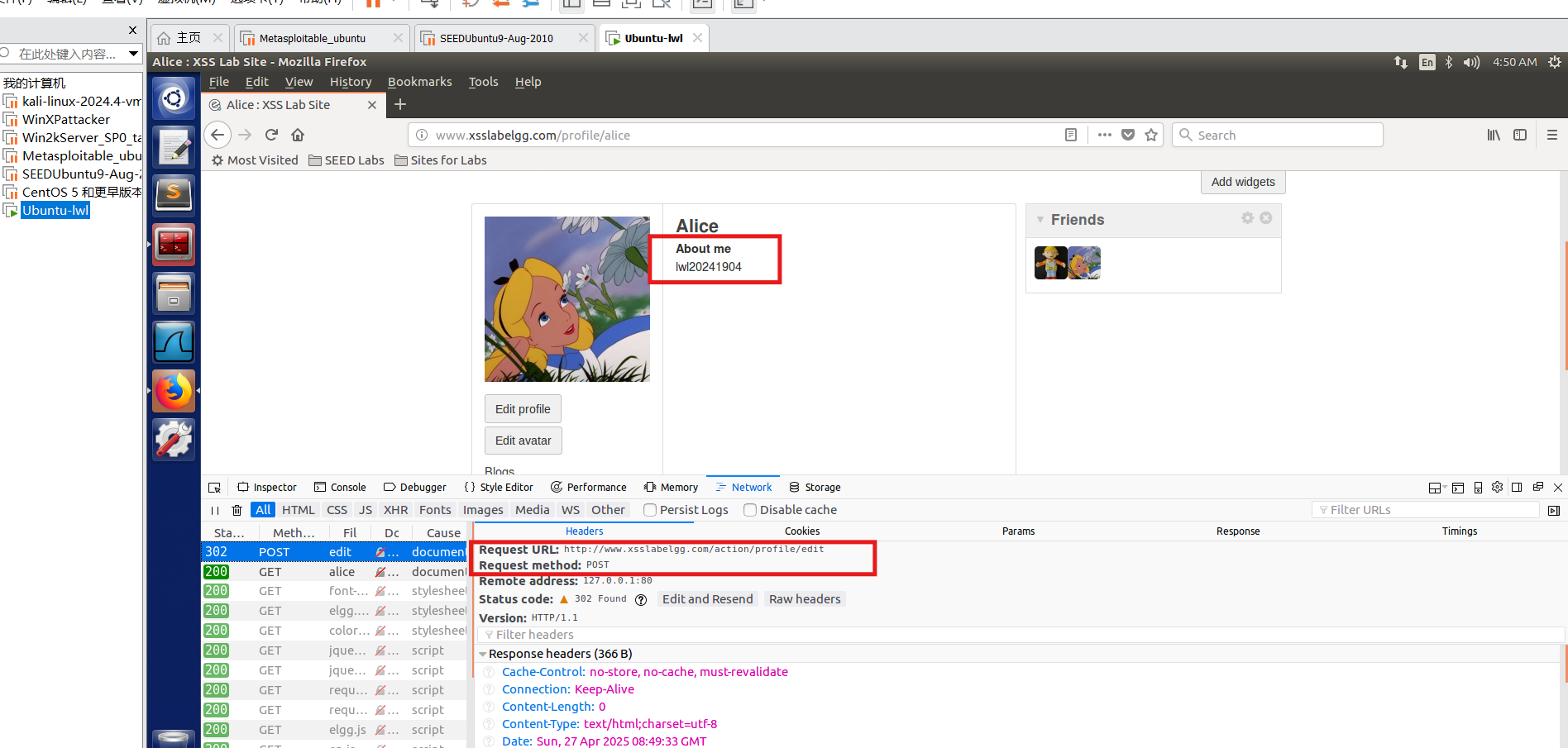Open reader view icon in address bar

click(1071, 135)
